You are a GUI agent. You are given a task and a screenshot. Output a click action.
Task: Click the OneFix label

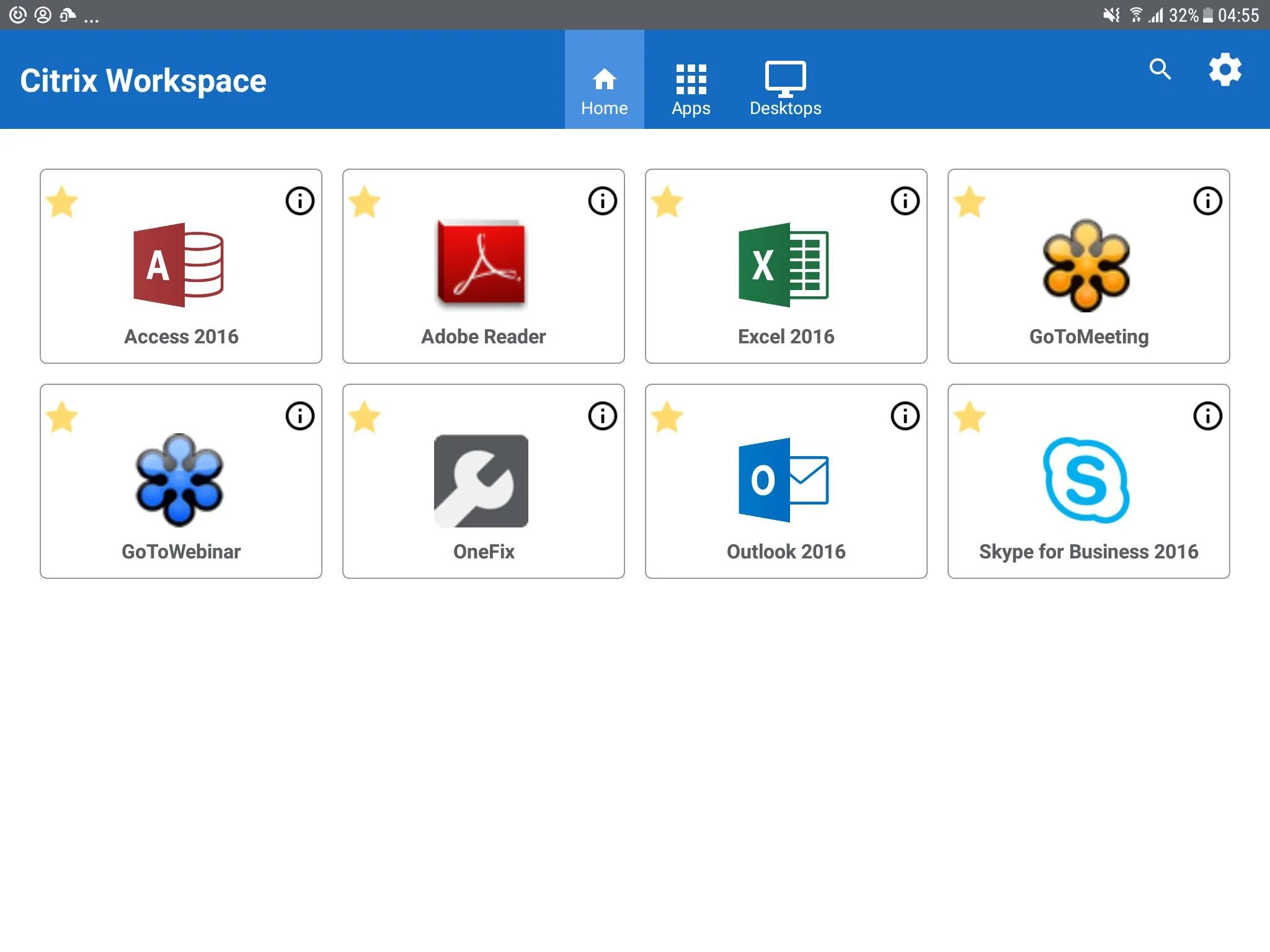[x=484, y=552]
